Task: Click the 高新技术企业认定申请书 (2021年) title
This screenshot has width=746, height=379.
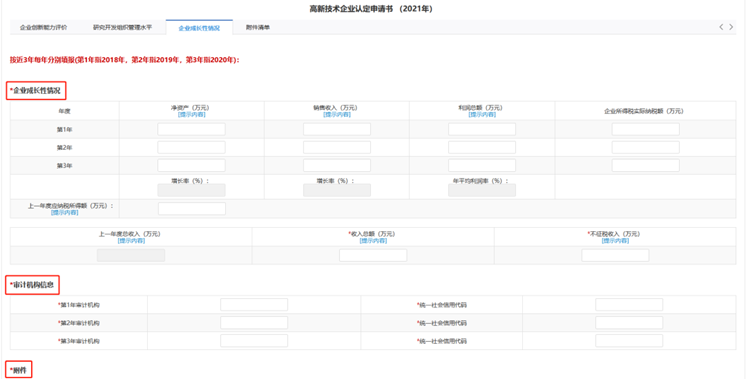Action: pyautogui.click(x=371, y=9)
